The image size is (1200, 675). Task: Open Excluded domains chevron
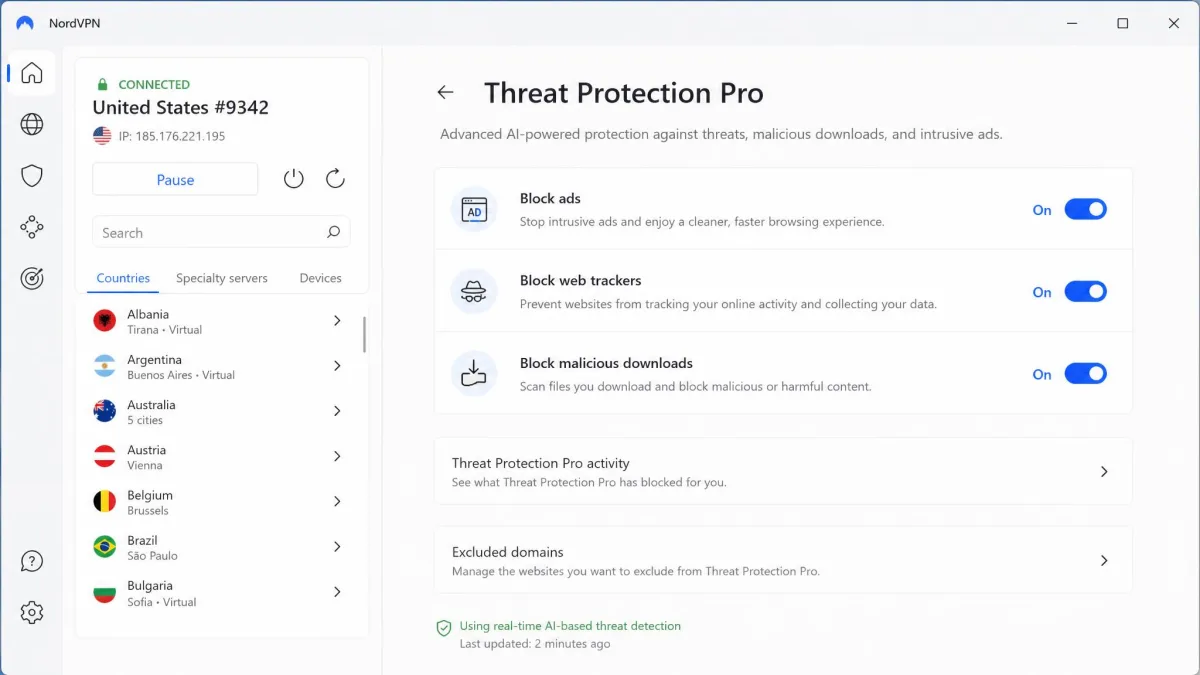pos(1104,561)
